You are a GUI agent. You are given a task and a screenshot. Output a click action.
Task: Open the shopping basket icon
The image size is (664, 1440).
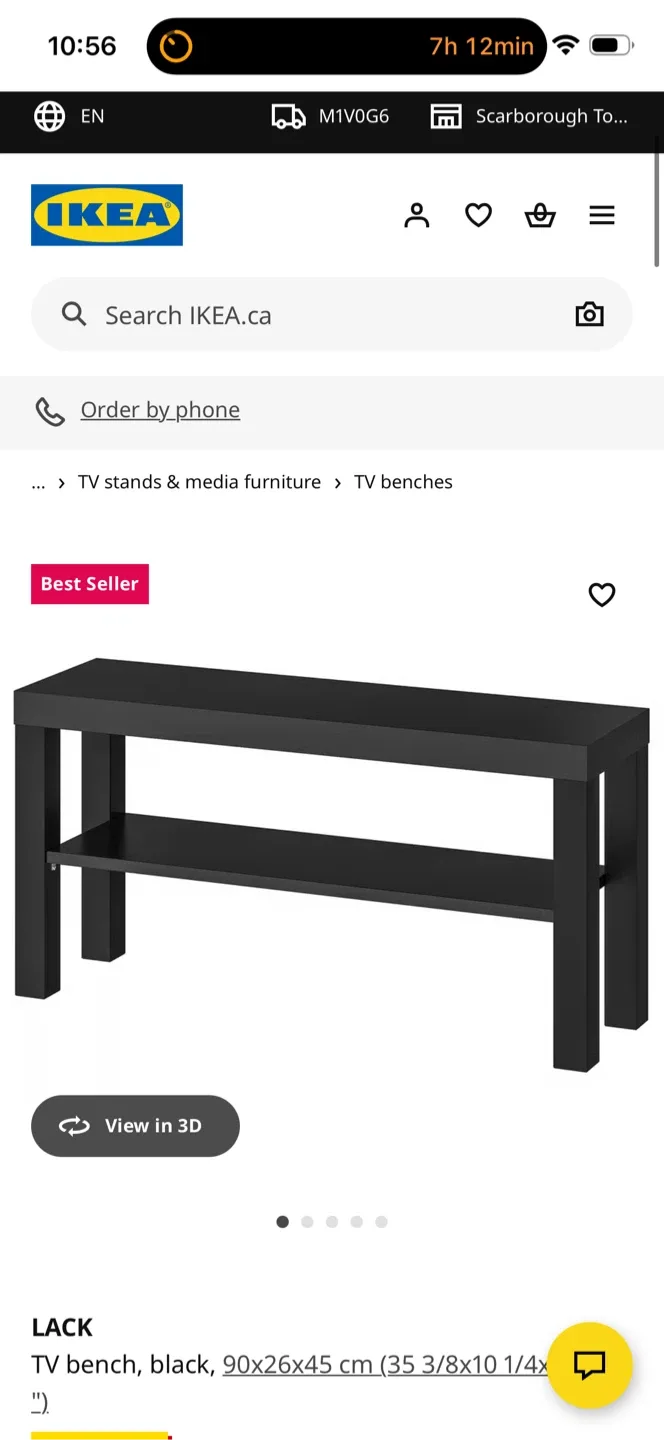tap(540, 215)
